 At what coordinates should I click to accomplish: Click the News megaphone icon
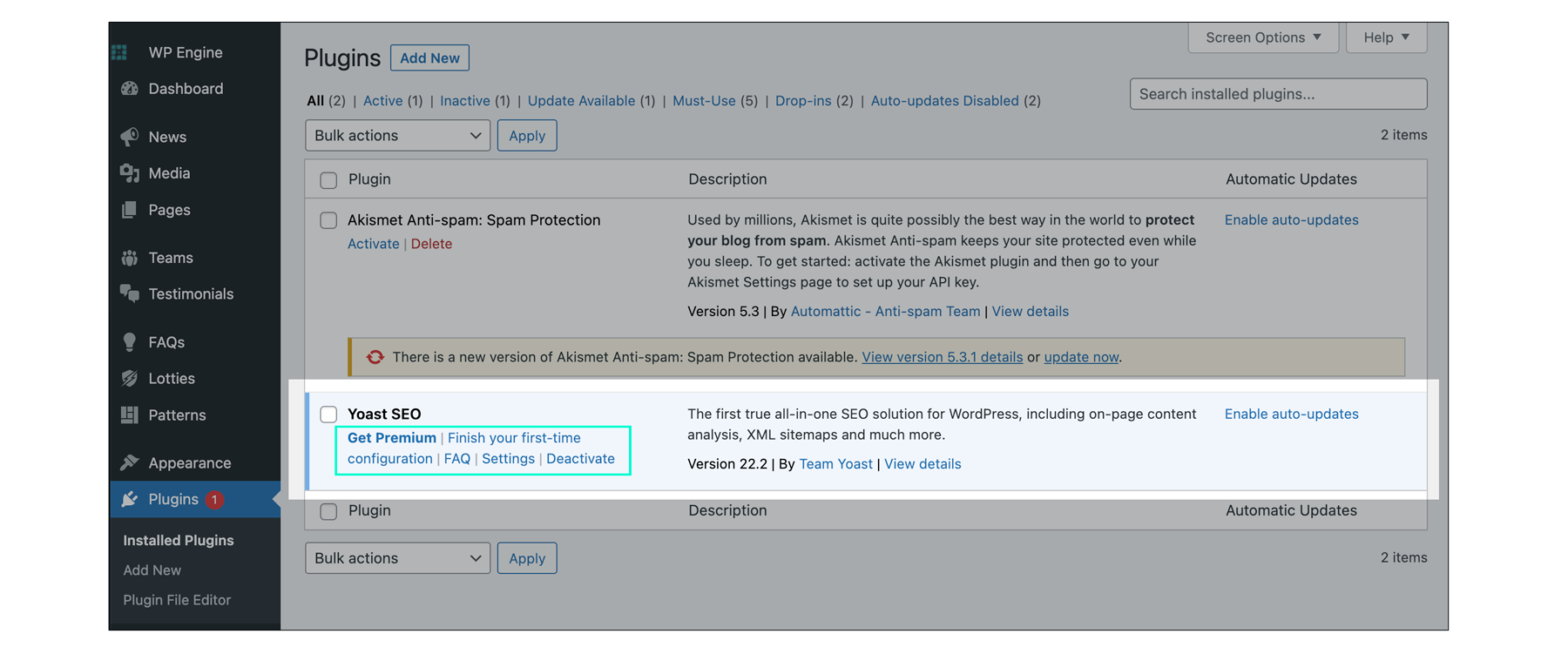pos(130,137)
